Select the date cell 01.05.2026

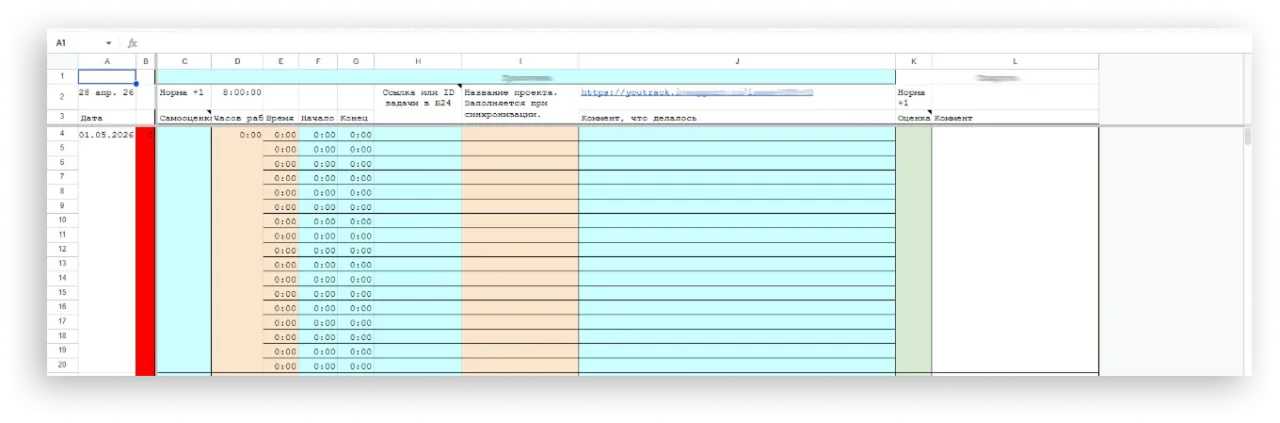[x=106, y=134]
